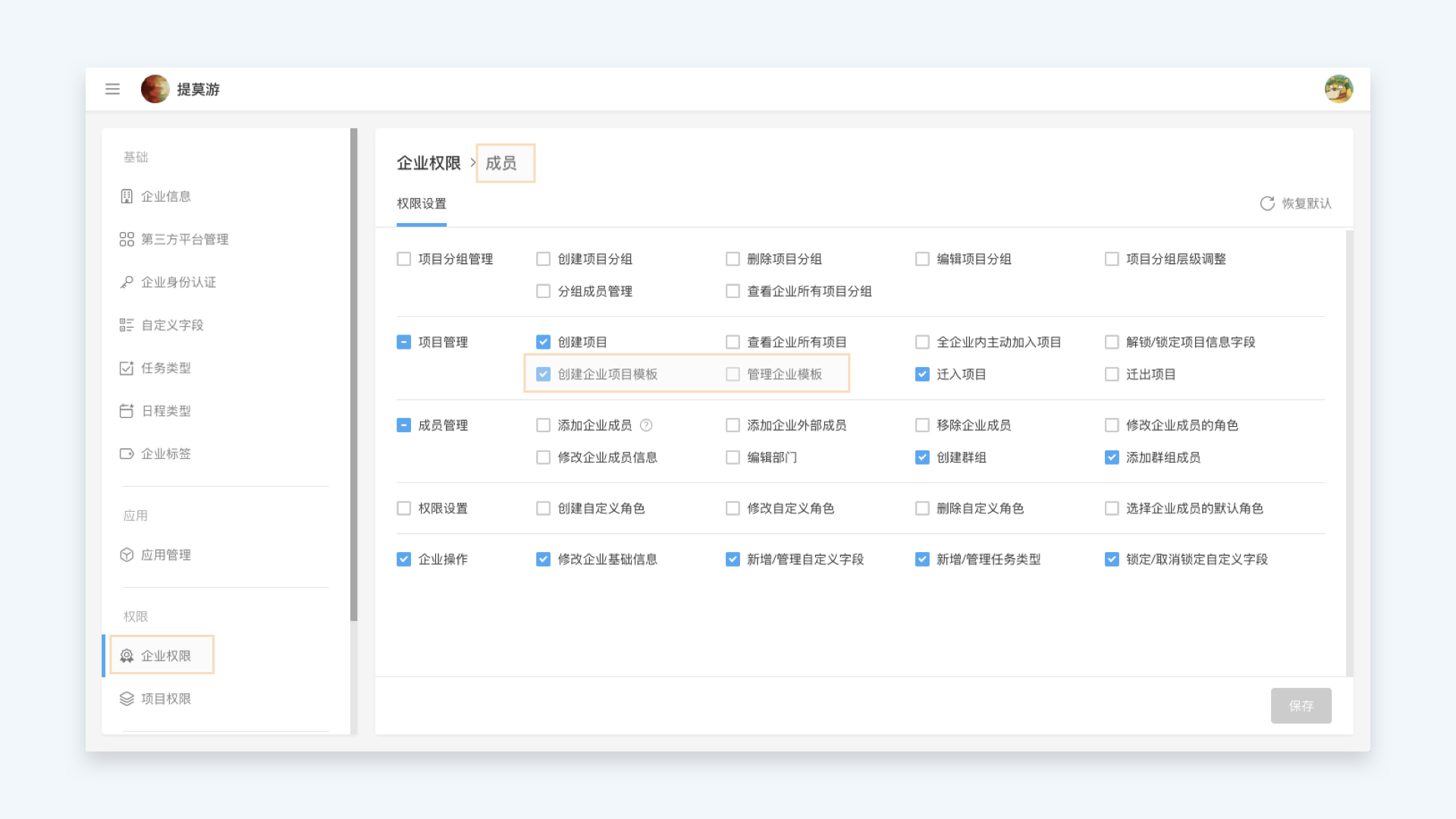Click the 第三方平台管理 grid icon
The height and width of the screenshot is (819, 1456).
127,240
